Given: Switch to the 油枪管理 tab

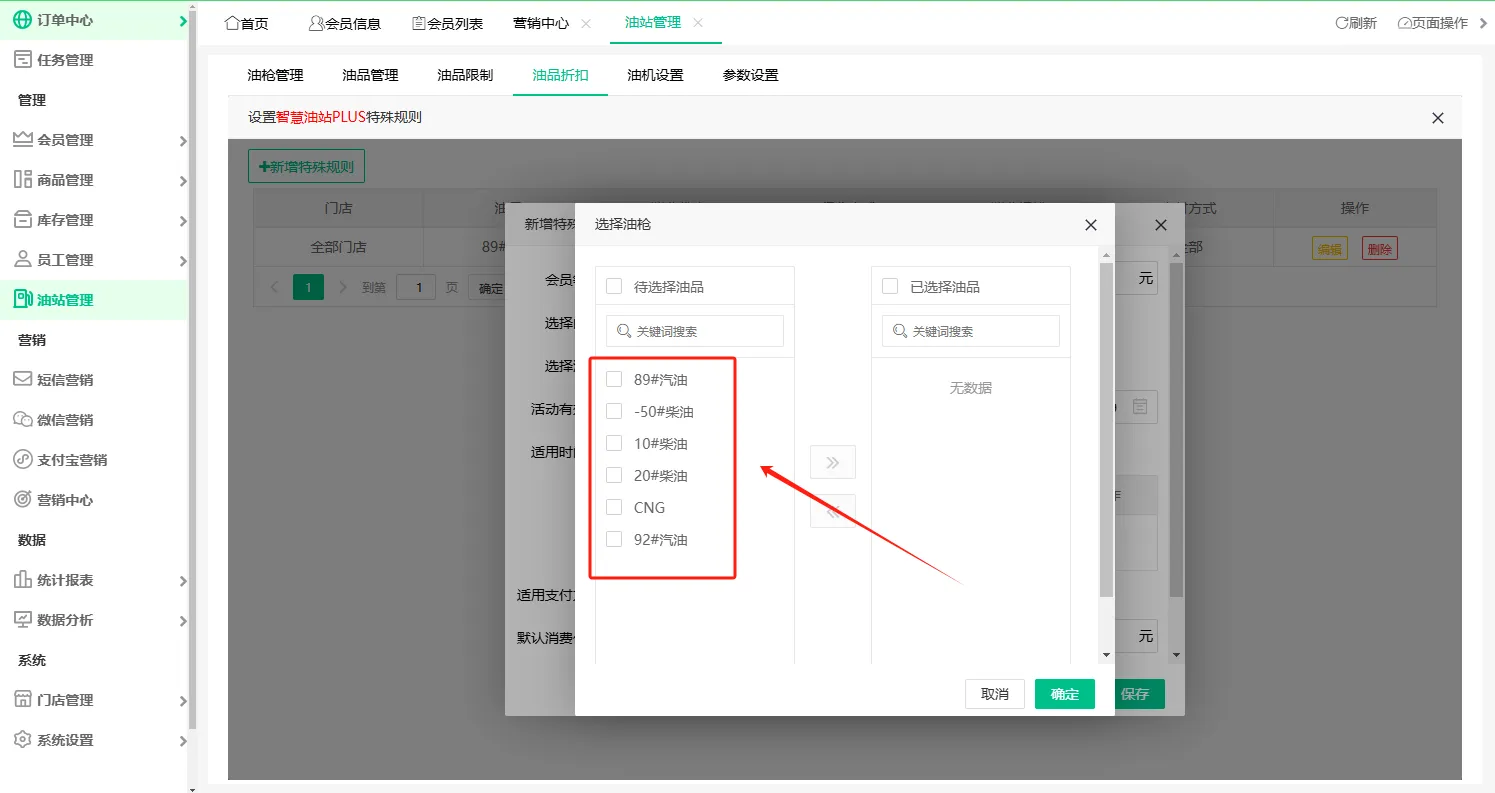Looking at the screenshot, I should point(275,75).
